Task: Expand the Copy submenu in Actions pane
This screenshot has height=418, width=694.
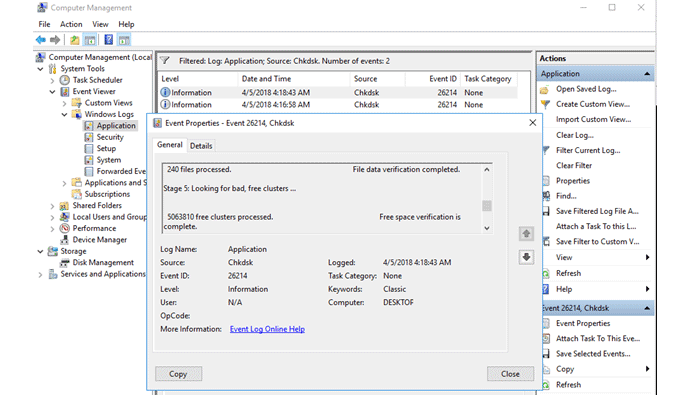Action: [648, 369]
